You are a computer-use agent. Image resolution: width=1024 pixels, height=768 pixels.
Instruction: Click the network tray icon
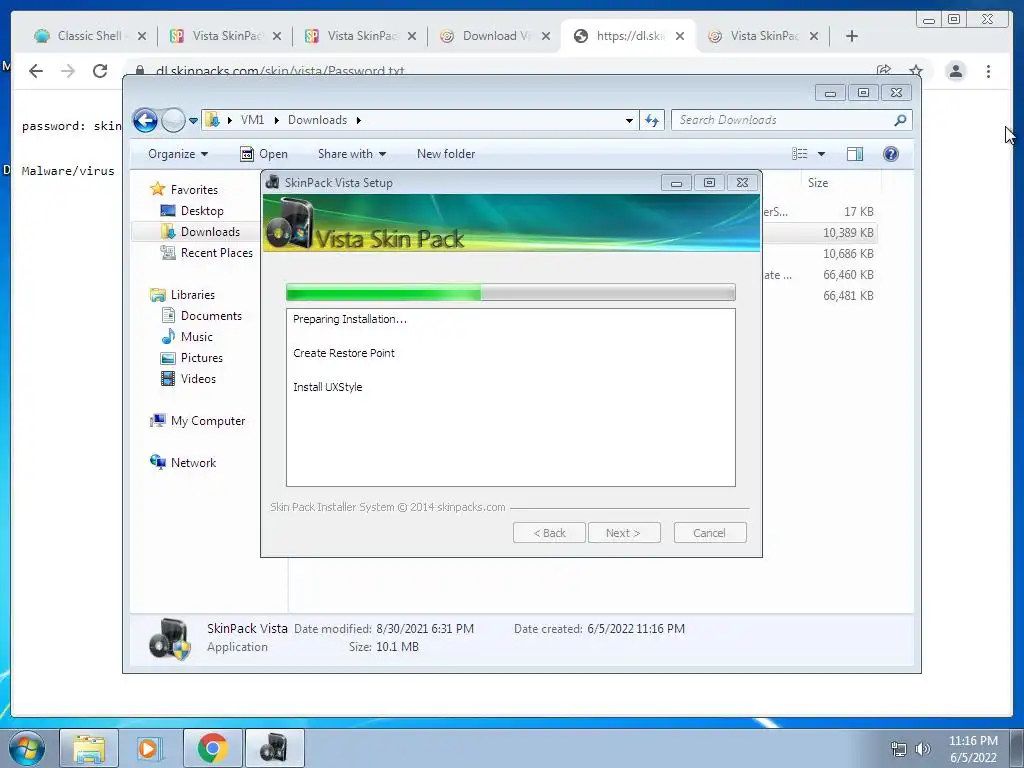899,749
